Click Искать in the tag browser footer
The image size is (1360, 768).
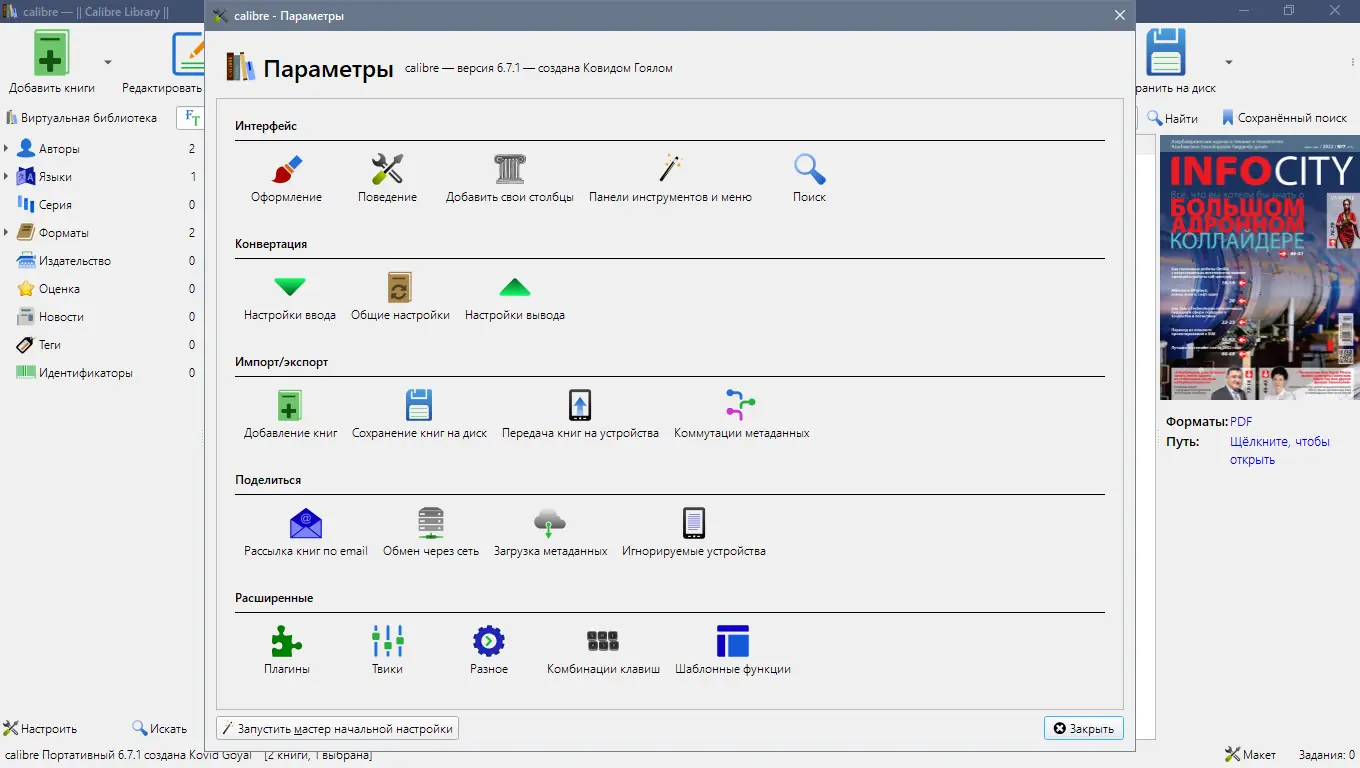click(x=160, y=729)
